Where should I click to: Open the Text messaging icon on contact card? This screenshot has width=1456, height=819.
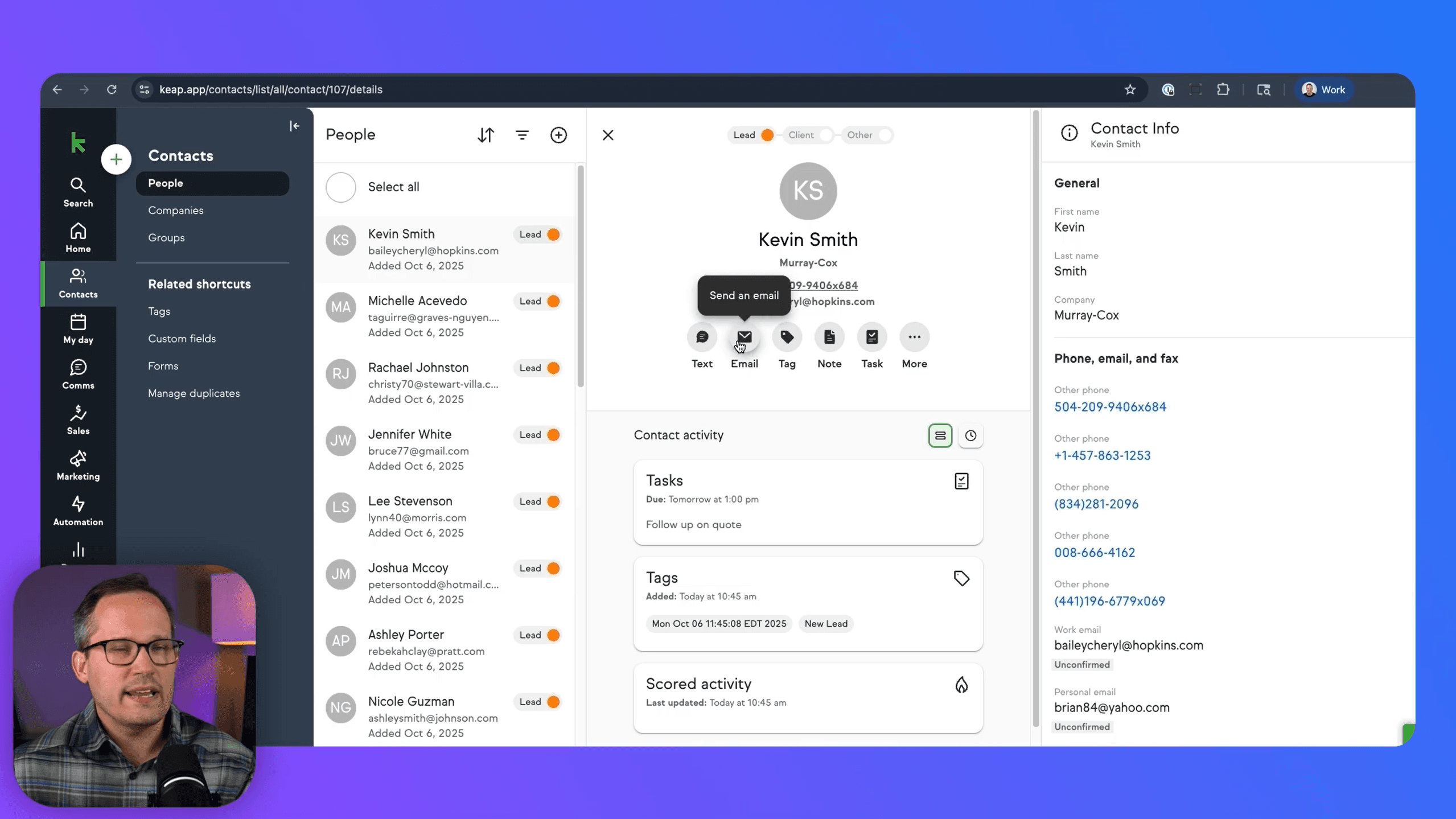pos(702,337)
